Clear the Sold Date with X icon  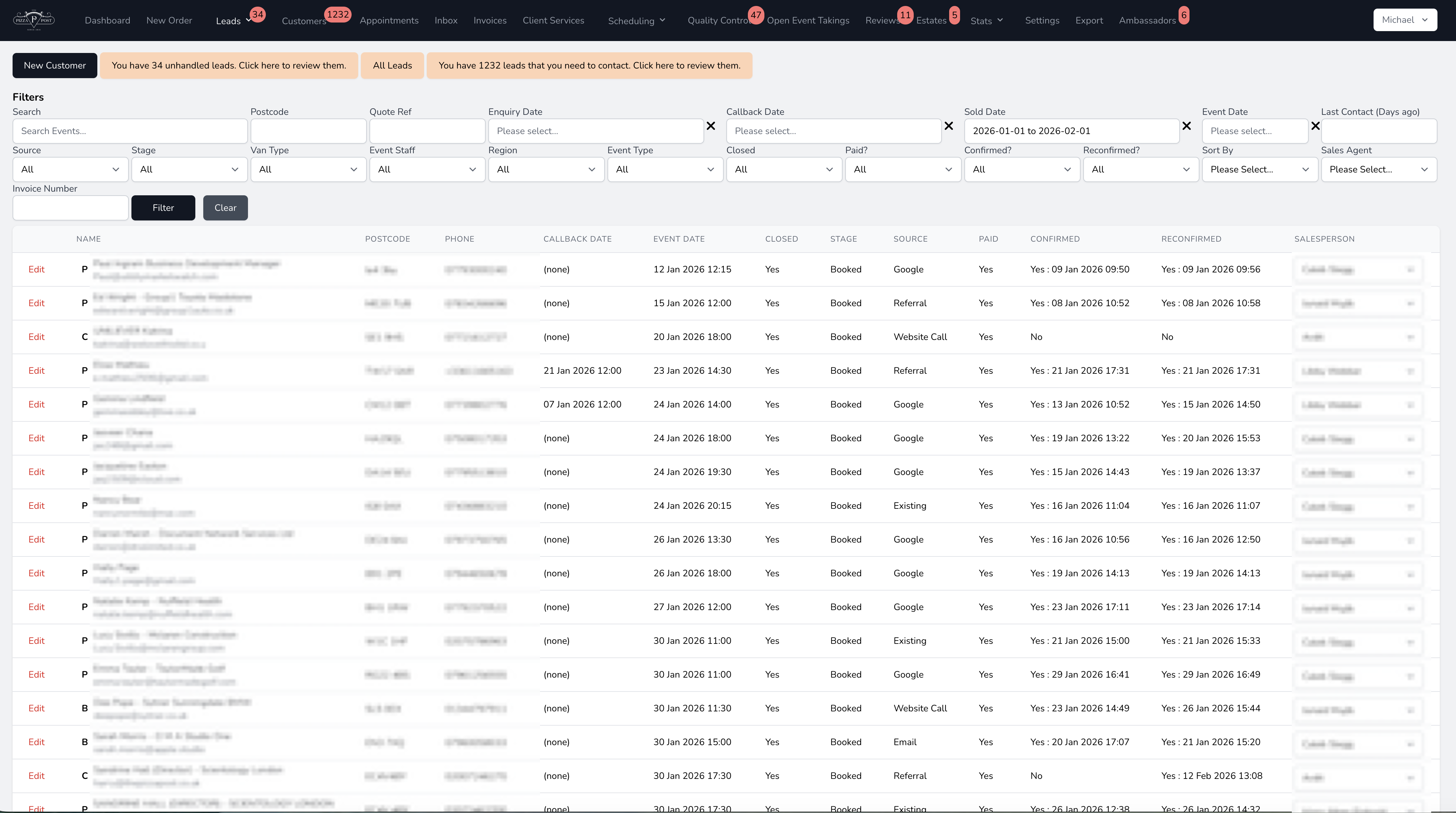click(1187, 126)
